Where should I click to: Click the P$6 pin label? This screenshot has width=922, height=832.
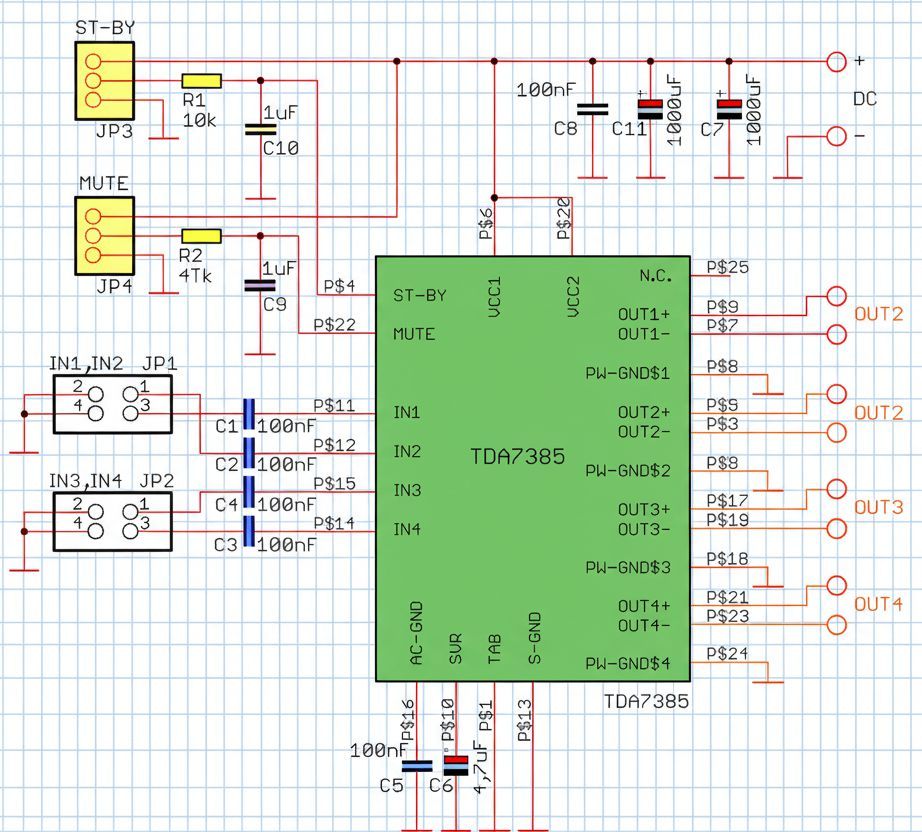point(486,225)
